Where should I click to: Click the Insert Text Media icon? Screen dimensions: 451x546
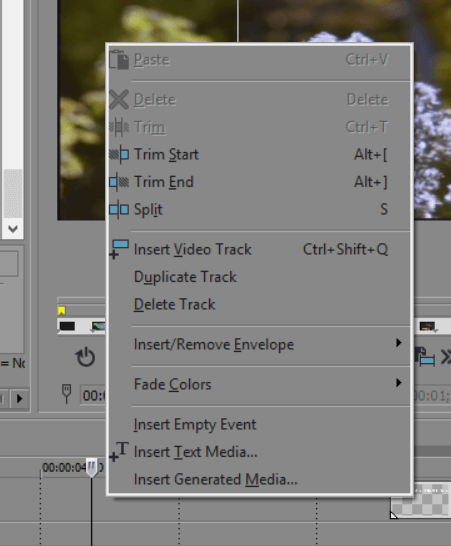coord(119,452)
